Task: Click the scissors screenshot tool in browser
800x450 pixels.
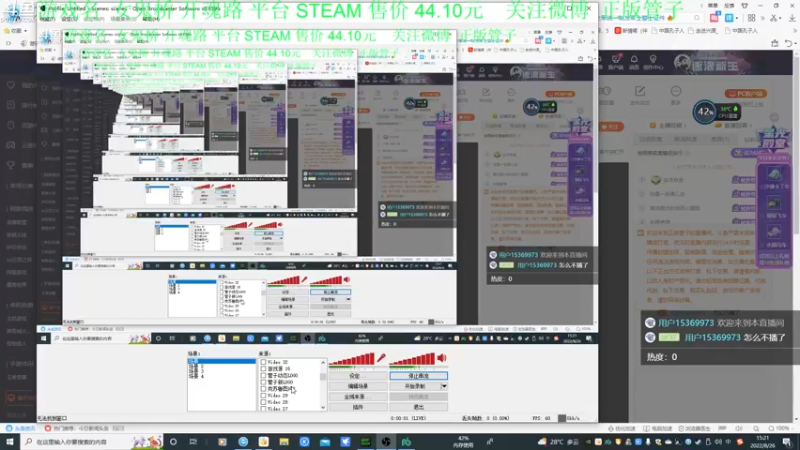Action: click(773, 18)
